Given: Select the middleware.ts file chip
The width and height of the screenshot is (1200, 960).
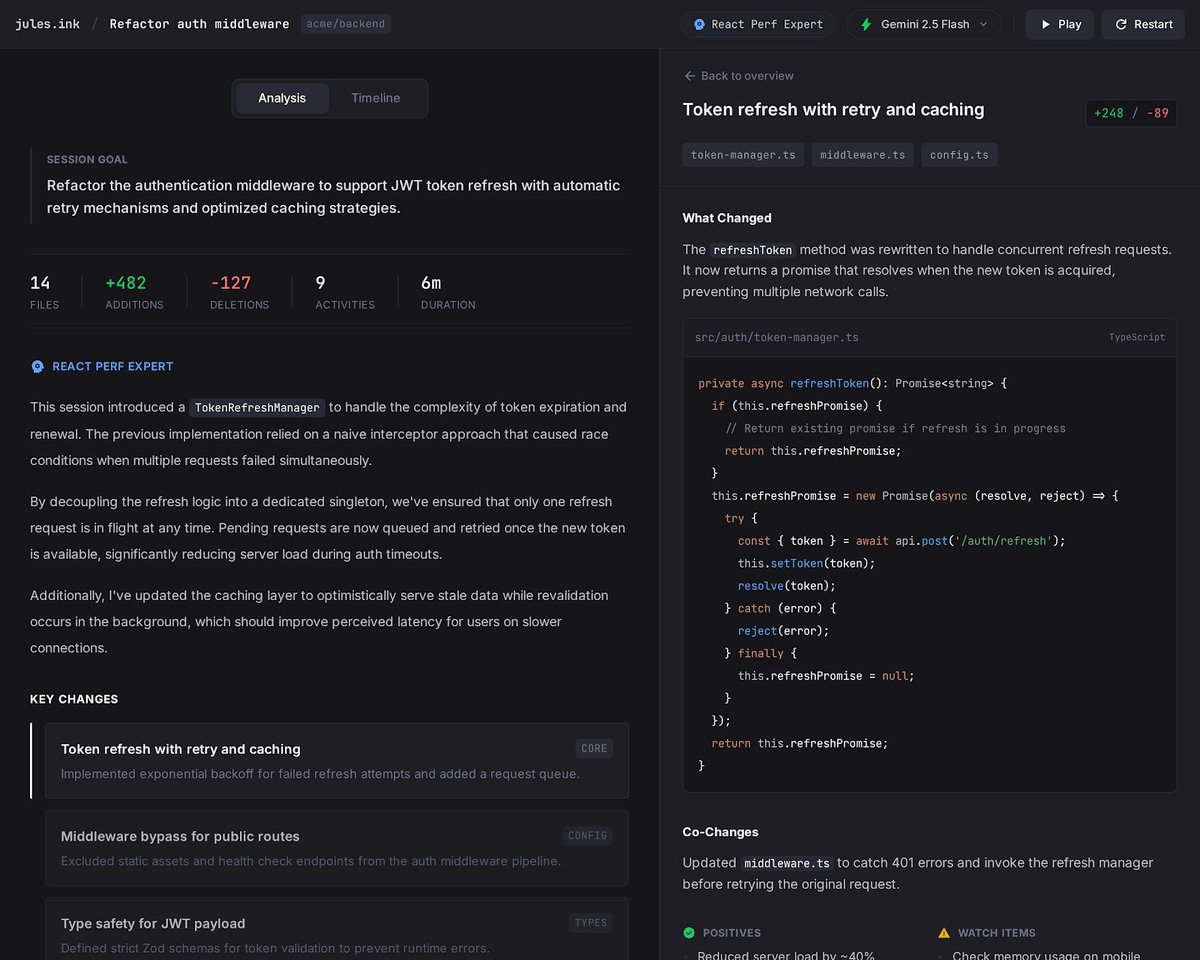Looking at the screenshot, I should click(x=863, y=155).
